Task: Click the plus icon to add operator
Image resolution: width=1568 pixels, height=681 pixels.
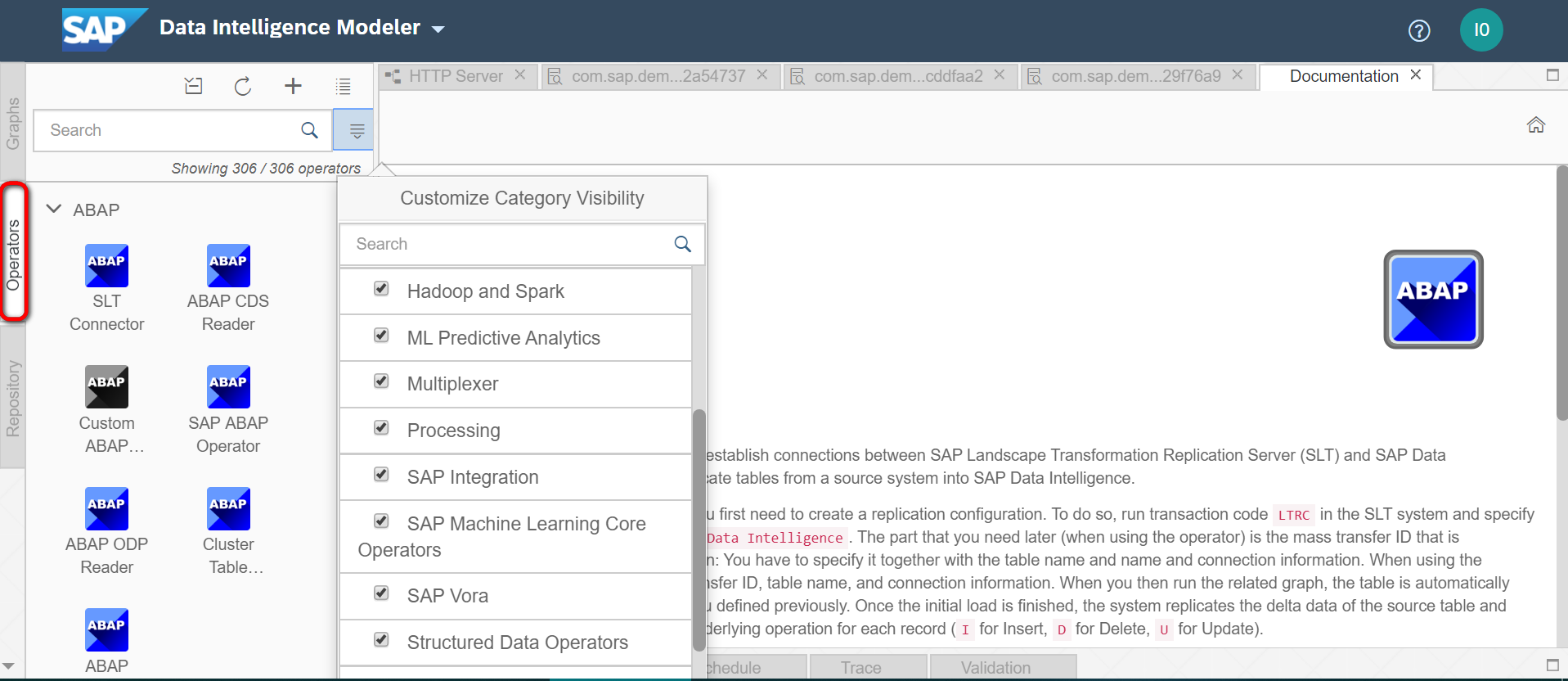Action: [293, 86]
